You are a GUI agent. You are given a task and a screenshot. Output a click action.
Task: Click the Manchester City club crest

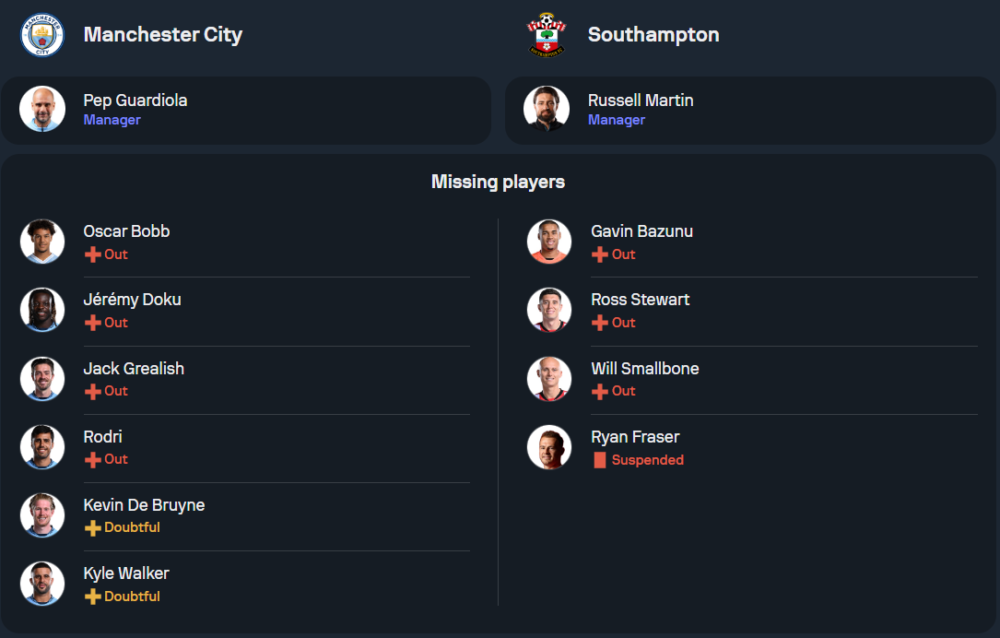coord(42,34)
